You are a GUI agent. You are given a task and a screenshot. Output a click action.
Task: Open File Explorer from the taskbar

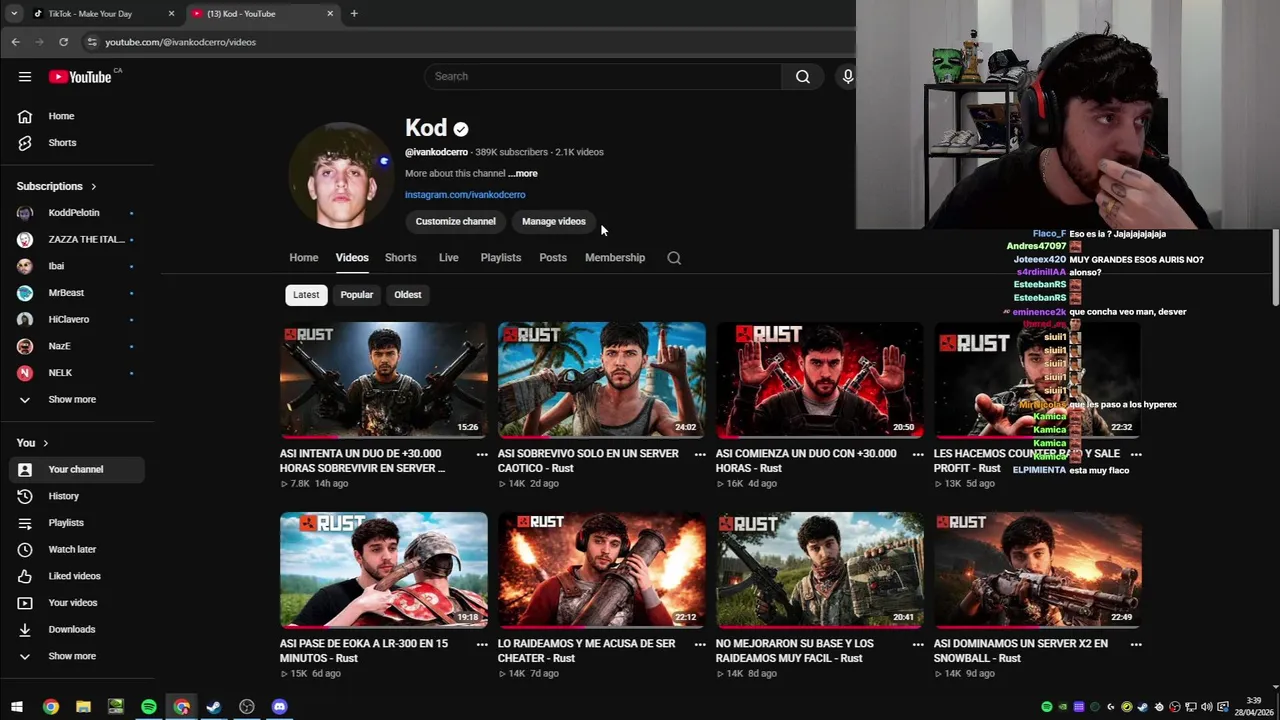point(83,707)
